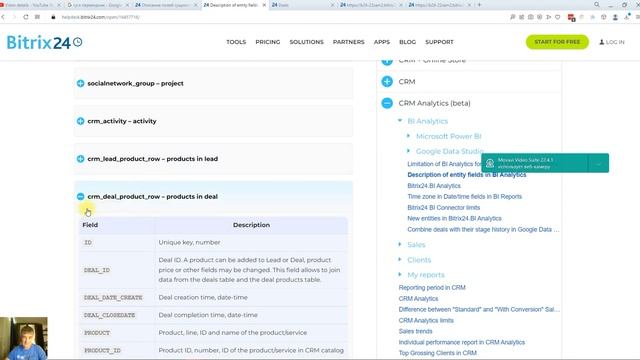Viewport: 640px width, 360px height.
Task: Expand the Clients tree node
Action: pyautogui.click(x=400, y=260)
